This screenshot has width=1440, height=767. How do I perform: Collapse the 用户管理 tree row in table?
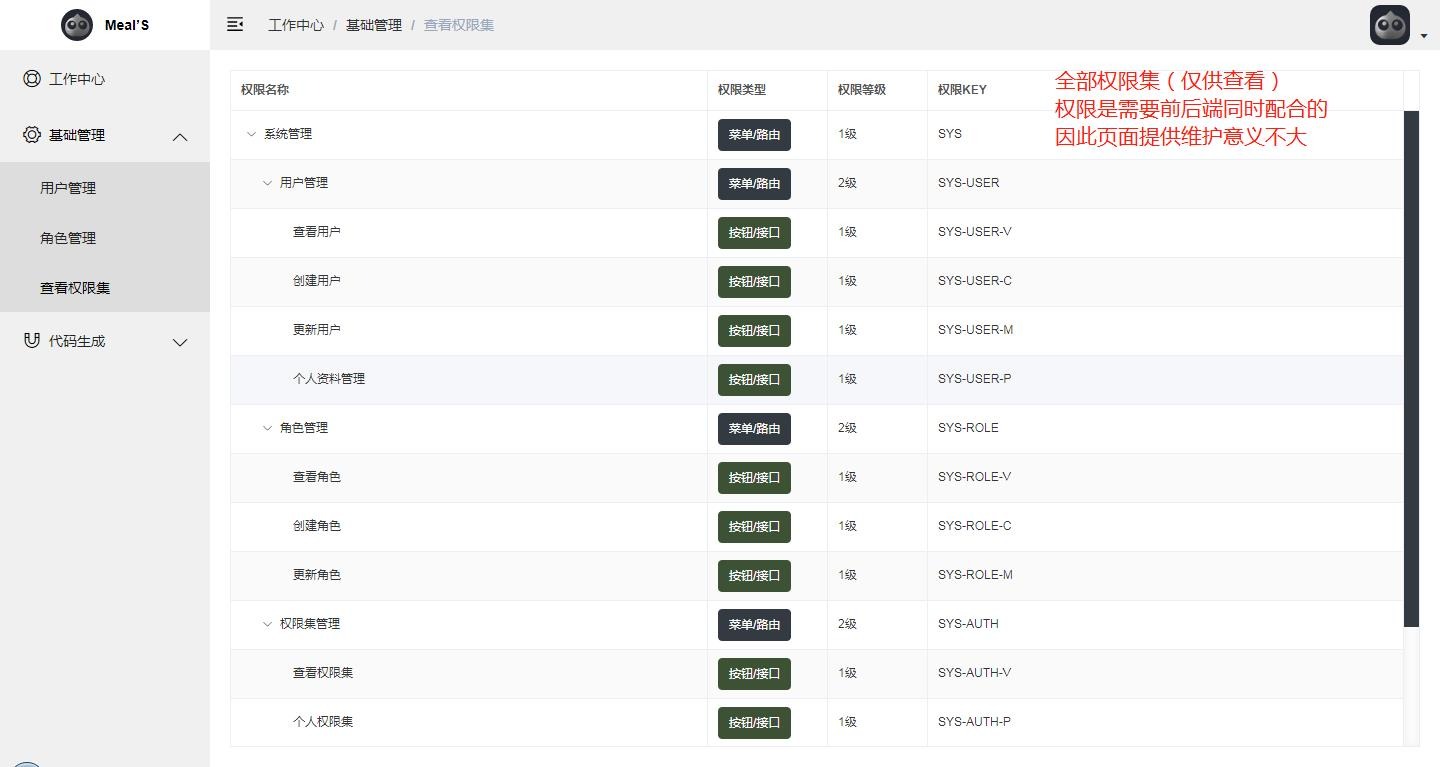click(x=267, y=183)
